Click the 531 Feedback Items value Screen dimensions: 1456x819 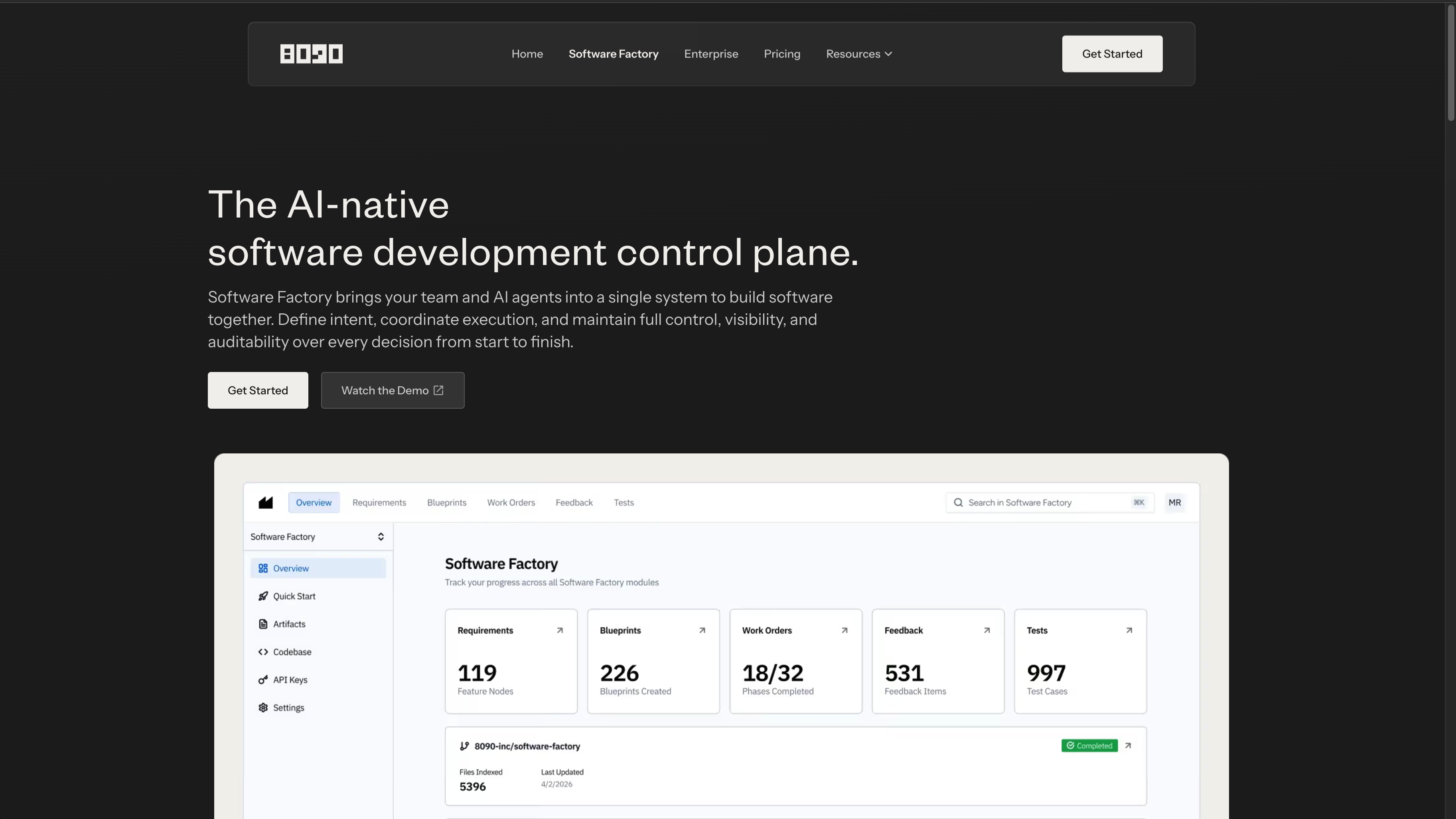pos(904,673)
